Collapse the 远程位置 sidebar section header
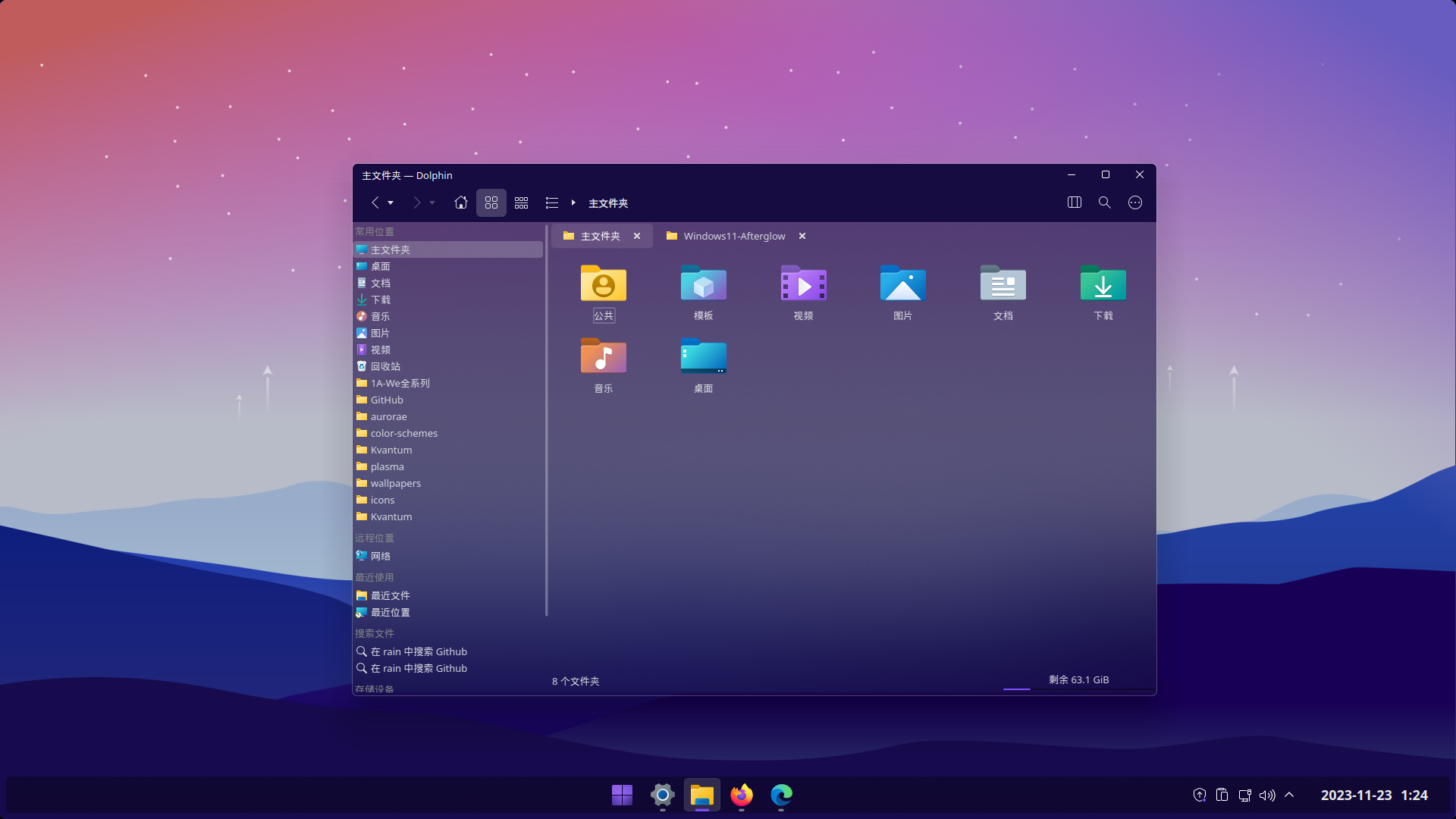1456x819 pixels. coord(375,538)
